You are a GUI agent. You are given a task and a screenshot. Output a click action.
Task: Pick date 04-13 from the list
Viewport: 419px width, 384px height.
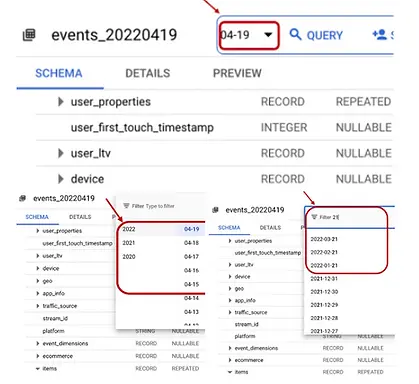tap(191, 312)
